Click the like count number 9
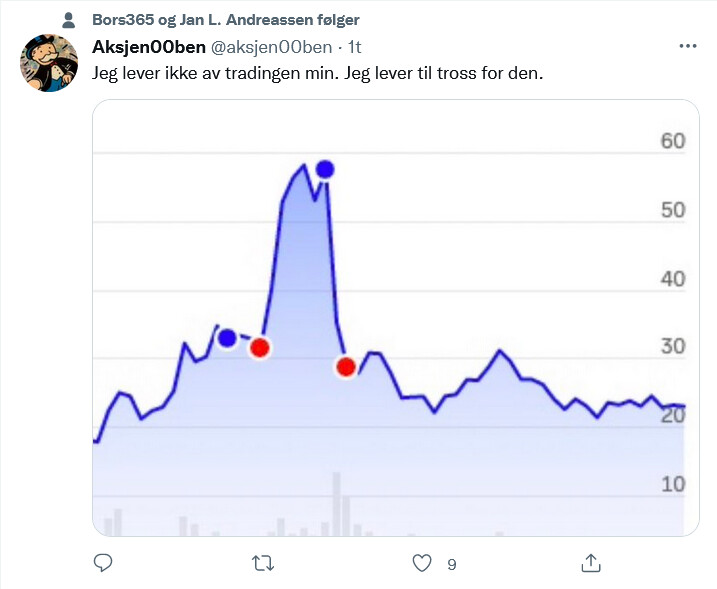This screenshot has width=717, height=589. pos(452,565)
